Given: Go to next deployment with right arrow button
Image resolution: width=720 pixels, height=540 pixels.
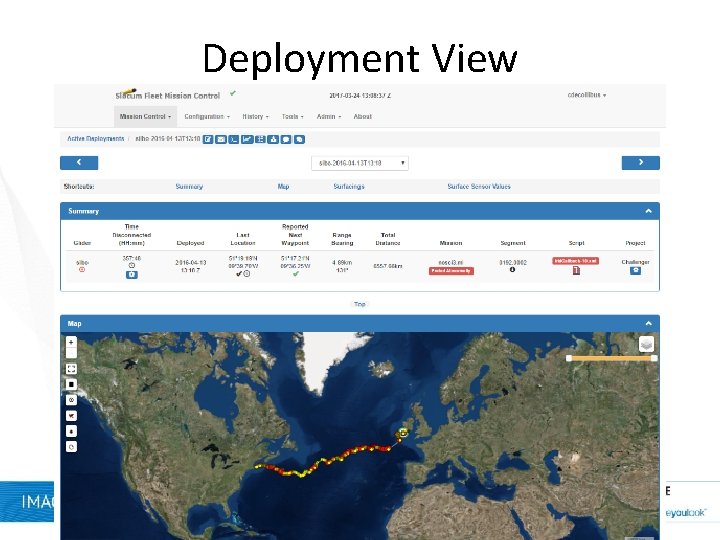Looking at the screenshot, I should pyautogui.click(x=641, y=163).
